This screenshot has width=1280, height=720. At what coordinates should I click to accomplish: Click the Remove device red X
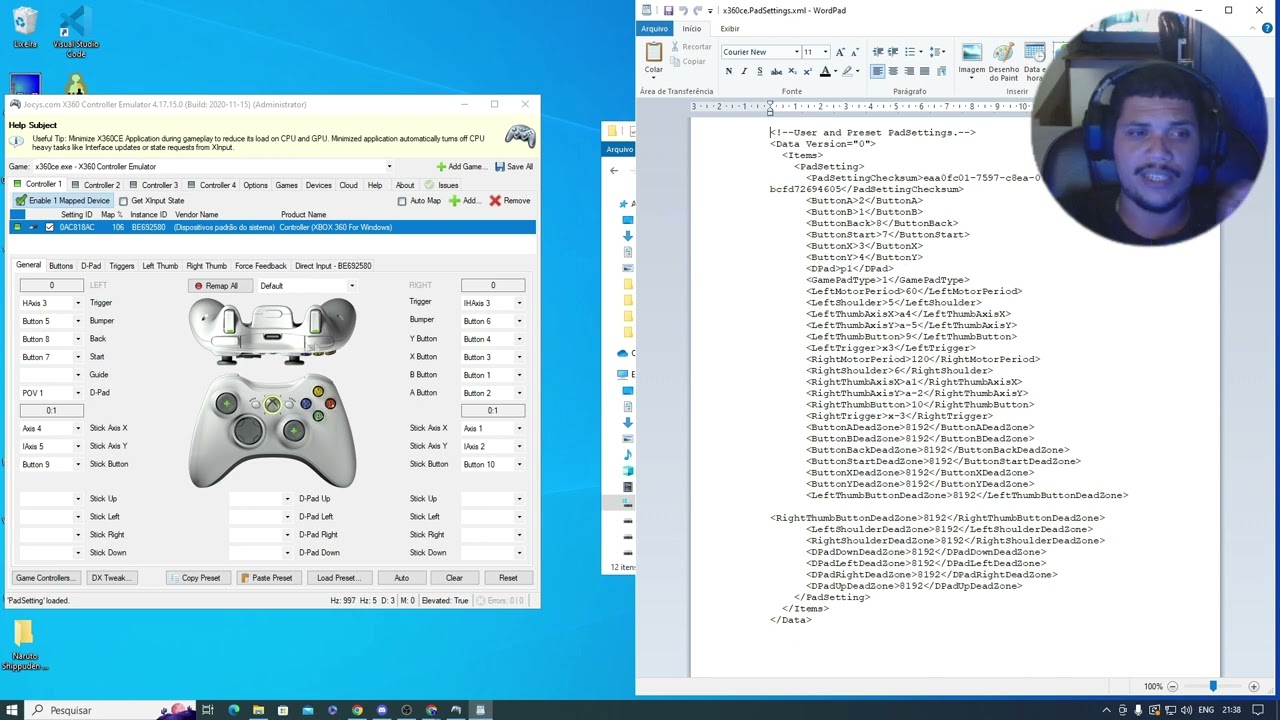click(x=495, y=201)
